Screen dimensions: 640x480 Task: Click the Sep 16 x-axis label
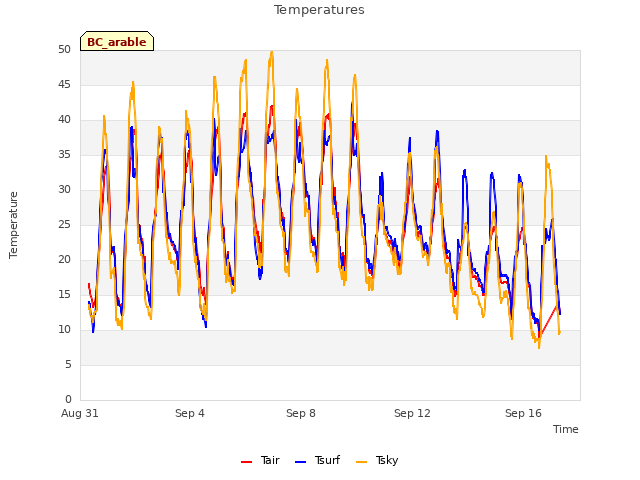pos(523,413)
